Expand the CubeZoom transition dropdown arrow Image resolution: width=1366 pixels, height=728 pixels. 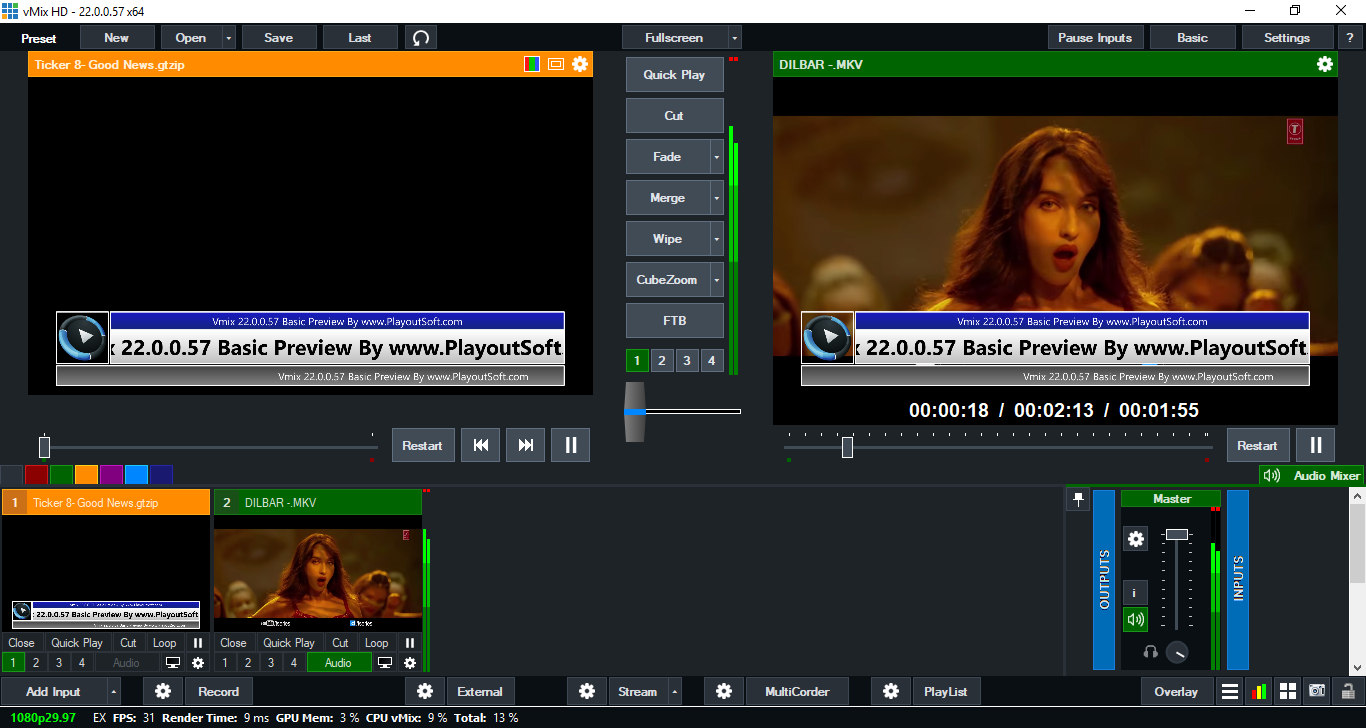(716, 280)
